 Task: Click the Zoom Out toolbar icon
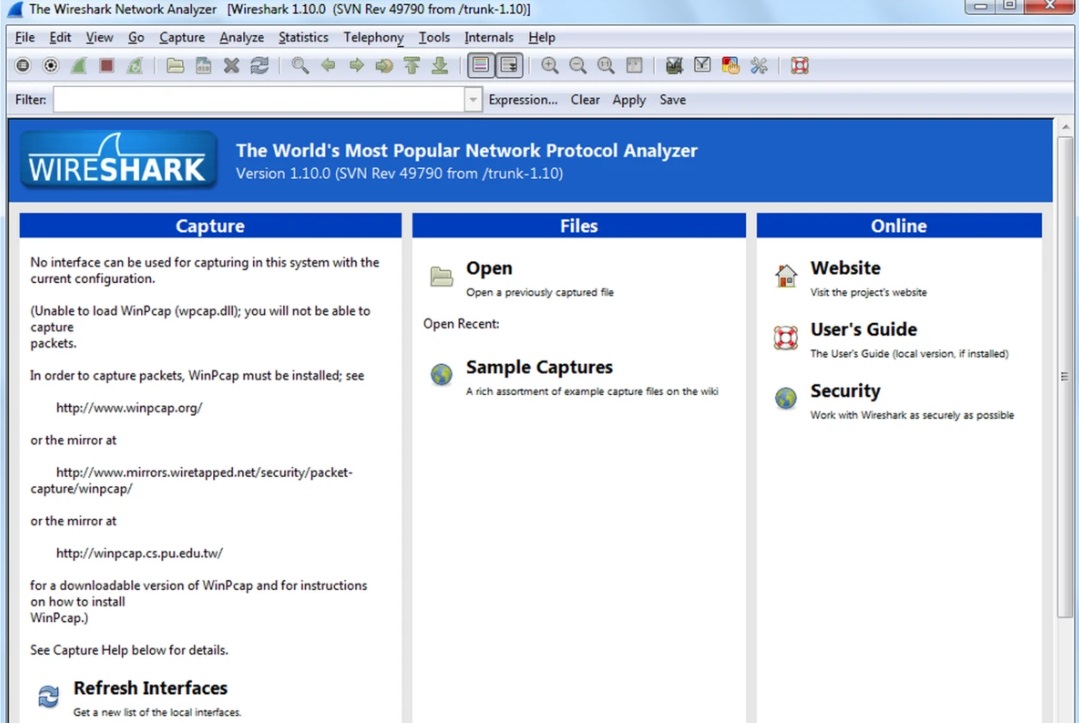(x=578, y=66)
